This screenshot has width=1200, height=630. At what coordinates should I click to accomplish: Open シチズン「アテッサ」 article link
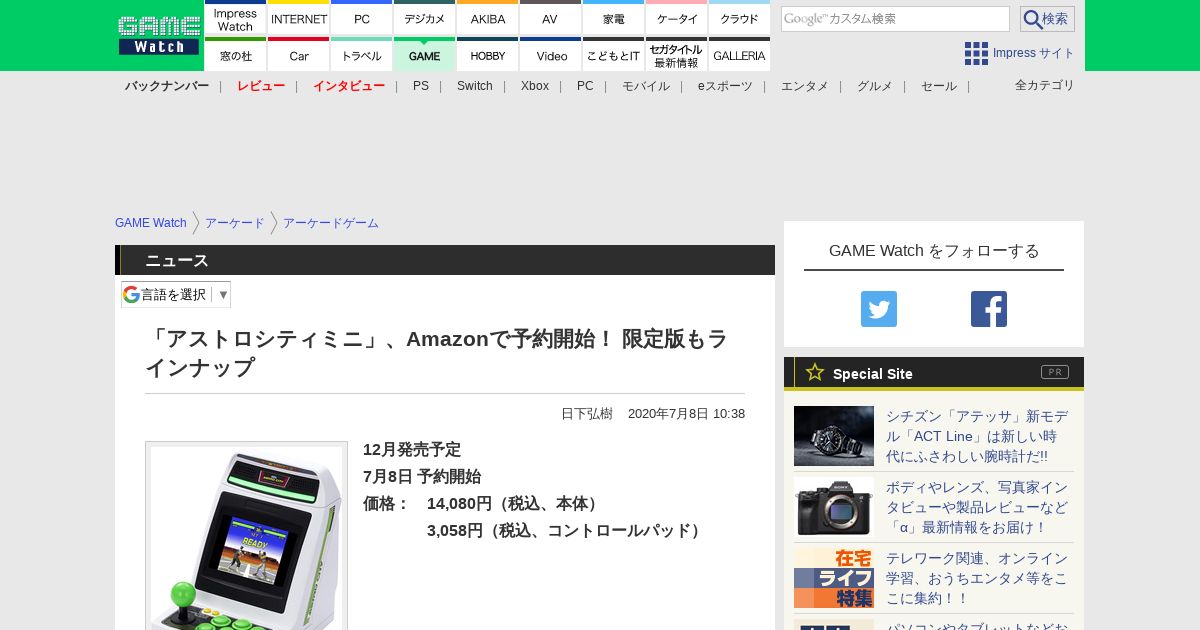(x=977, y=436)
